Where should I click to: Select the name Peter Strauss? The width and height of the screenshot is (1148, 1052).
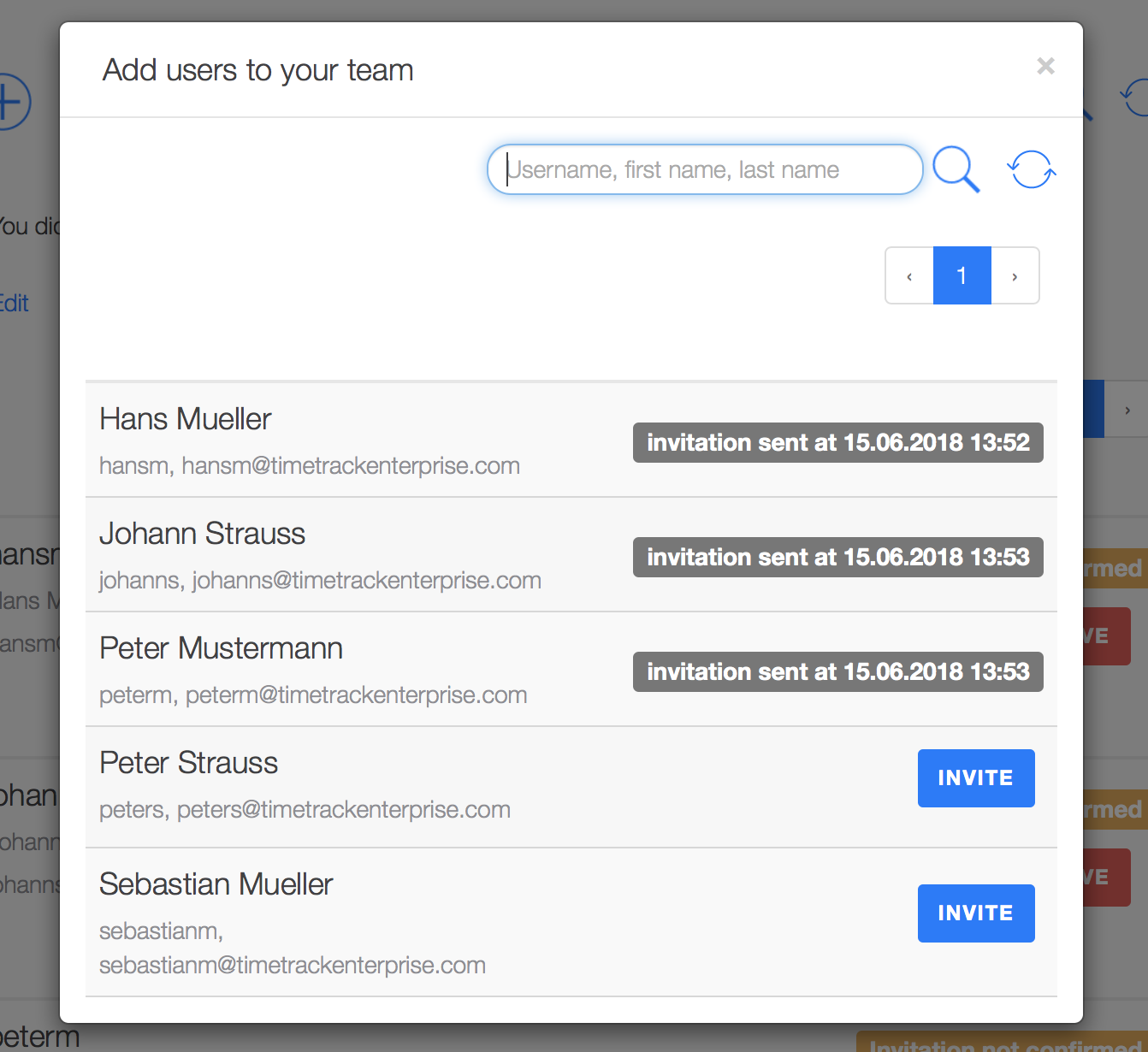[189, 763]
